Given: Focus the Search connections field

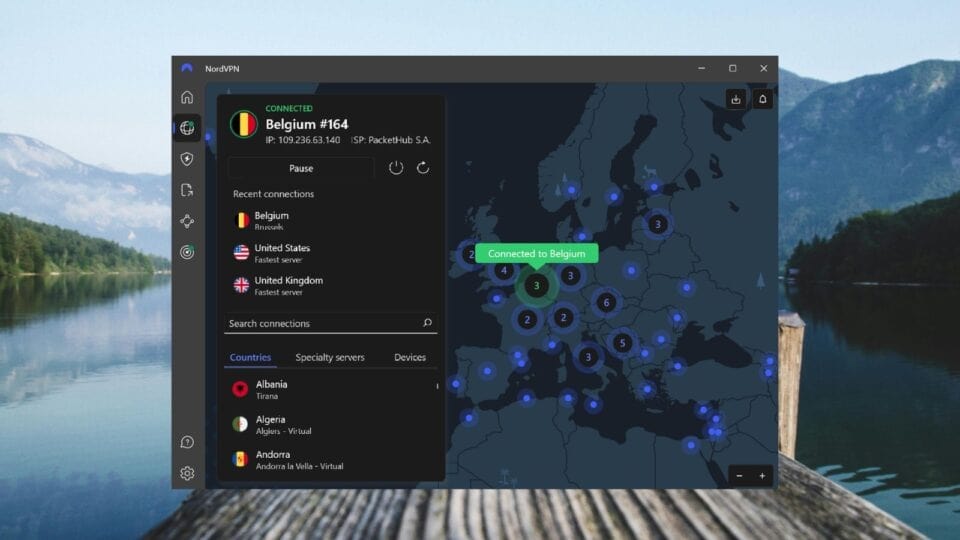Looking at the screenshot, I should click(x=331, y=323).
